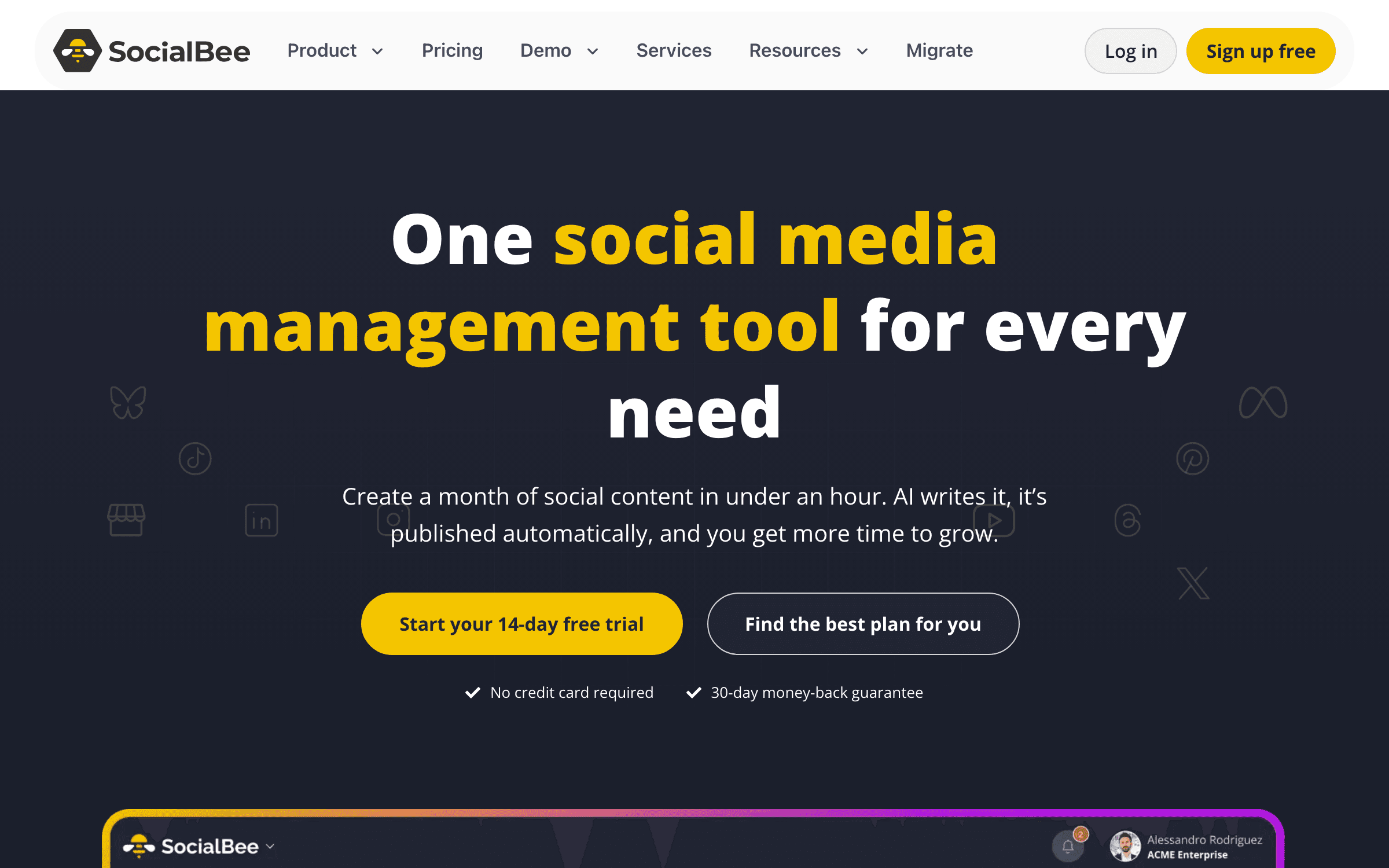Click the Pinterest icon
Viewport: 1389px width, 868px height.
click(1193, 459)
